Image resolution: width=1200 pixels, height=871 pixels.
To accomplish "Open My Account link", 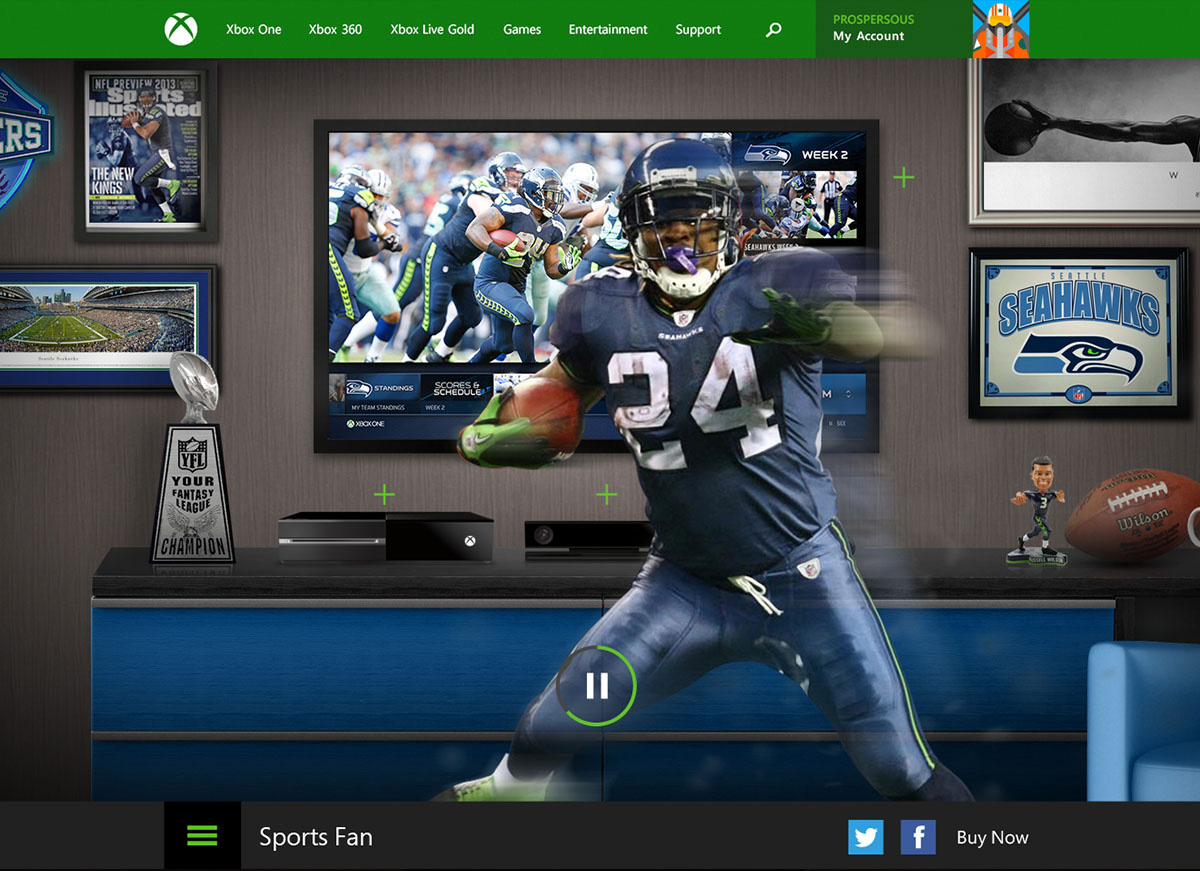I will 869,36.
